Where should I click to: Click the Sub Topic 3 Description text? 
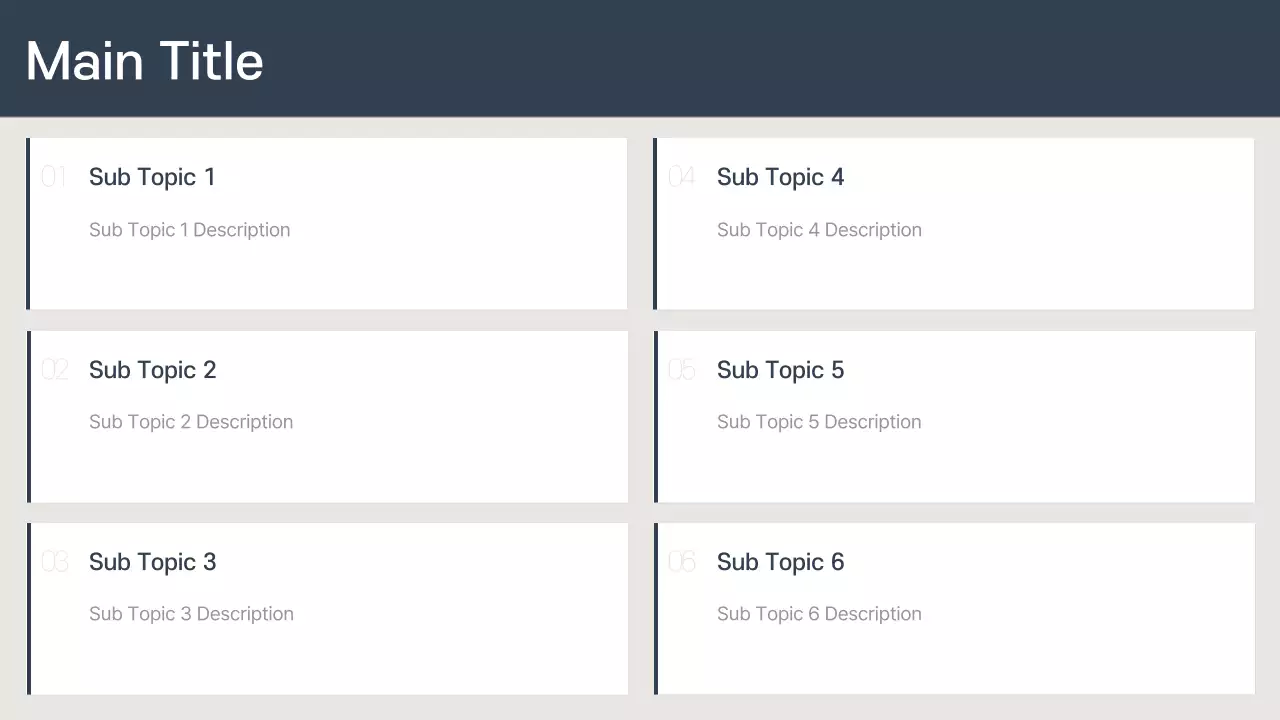point(191,614)
